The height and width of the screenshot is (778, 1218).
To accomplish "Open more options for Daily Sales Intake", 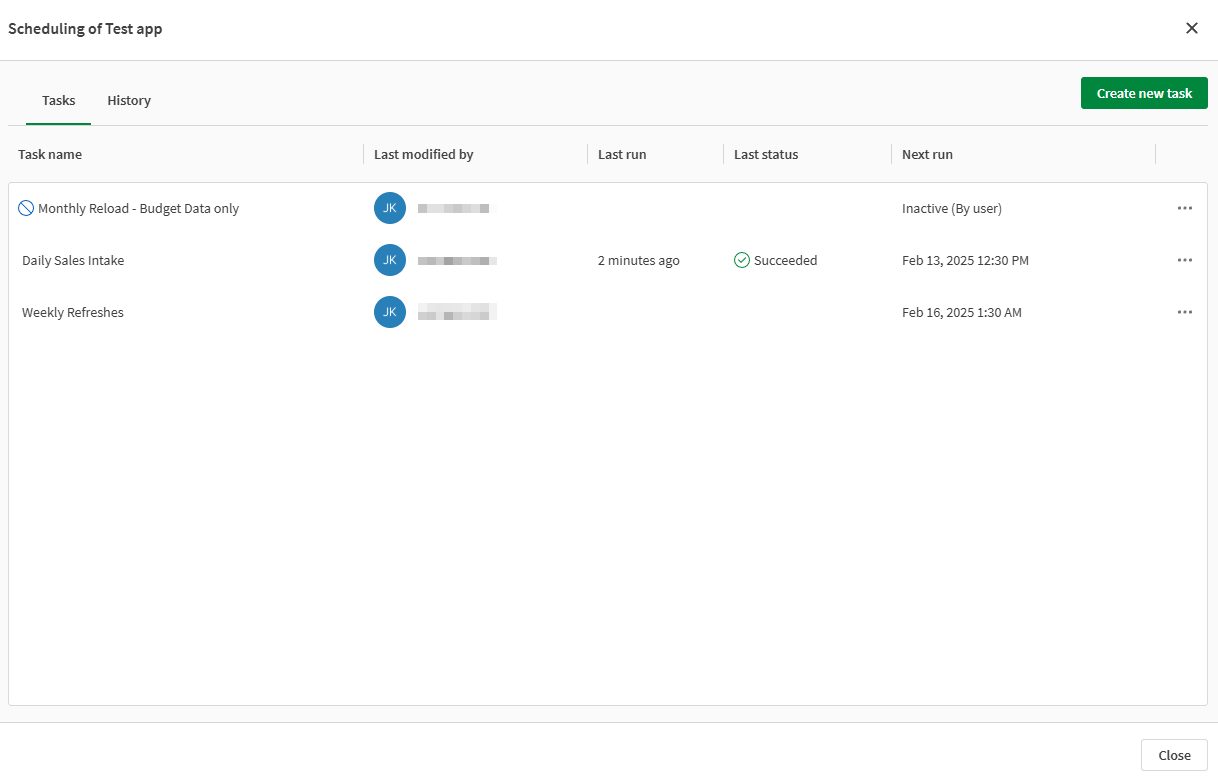I will point(1184,260).
